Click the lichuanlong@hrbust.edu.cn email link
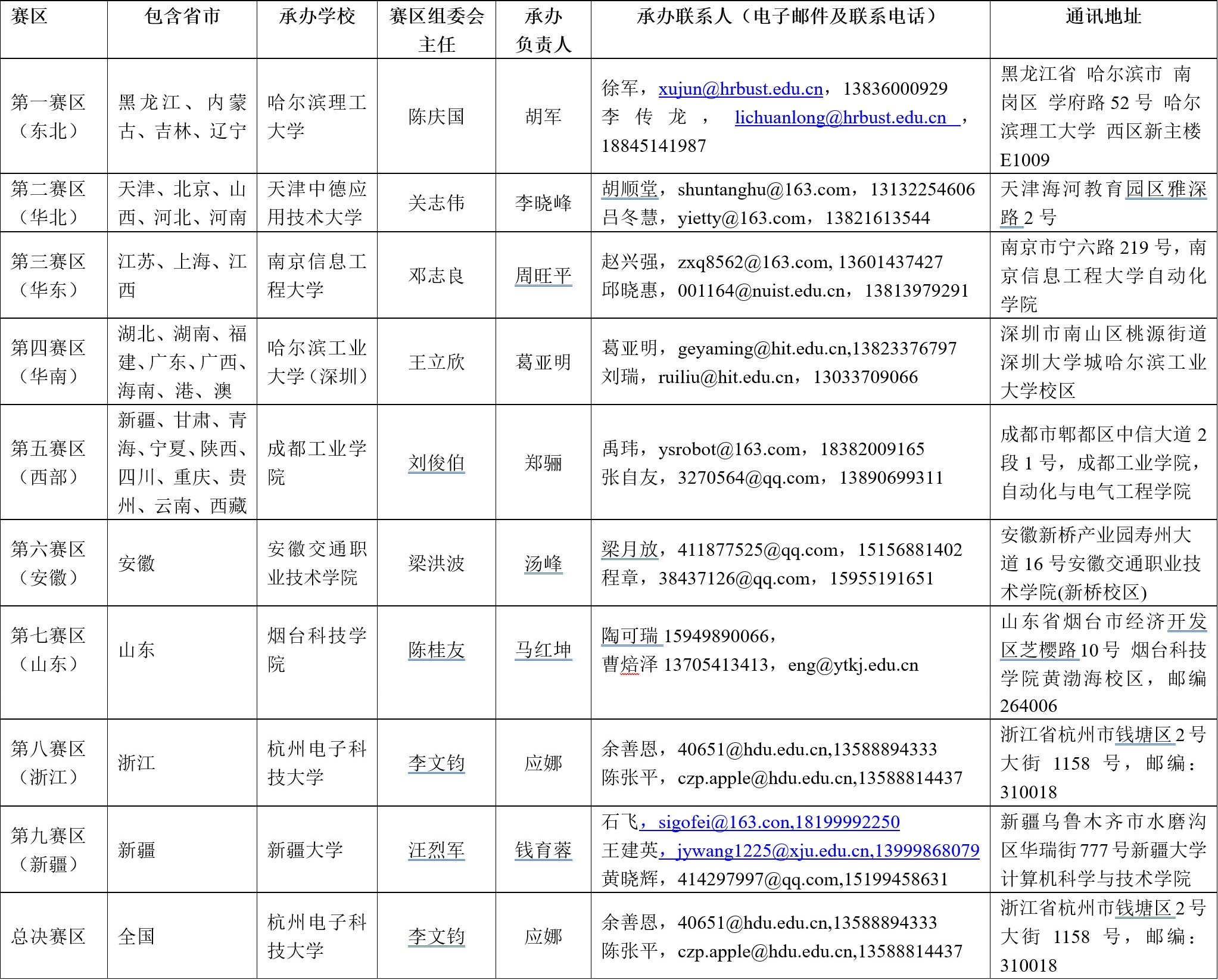 click(840, 117)
